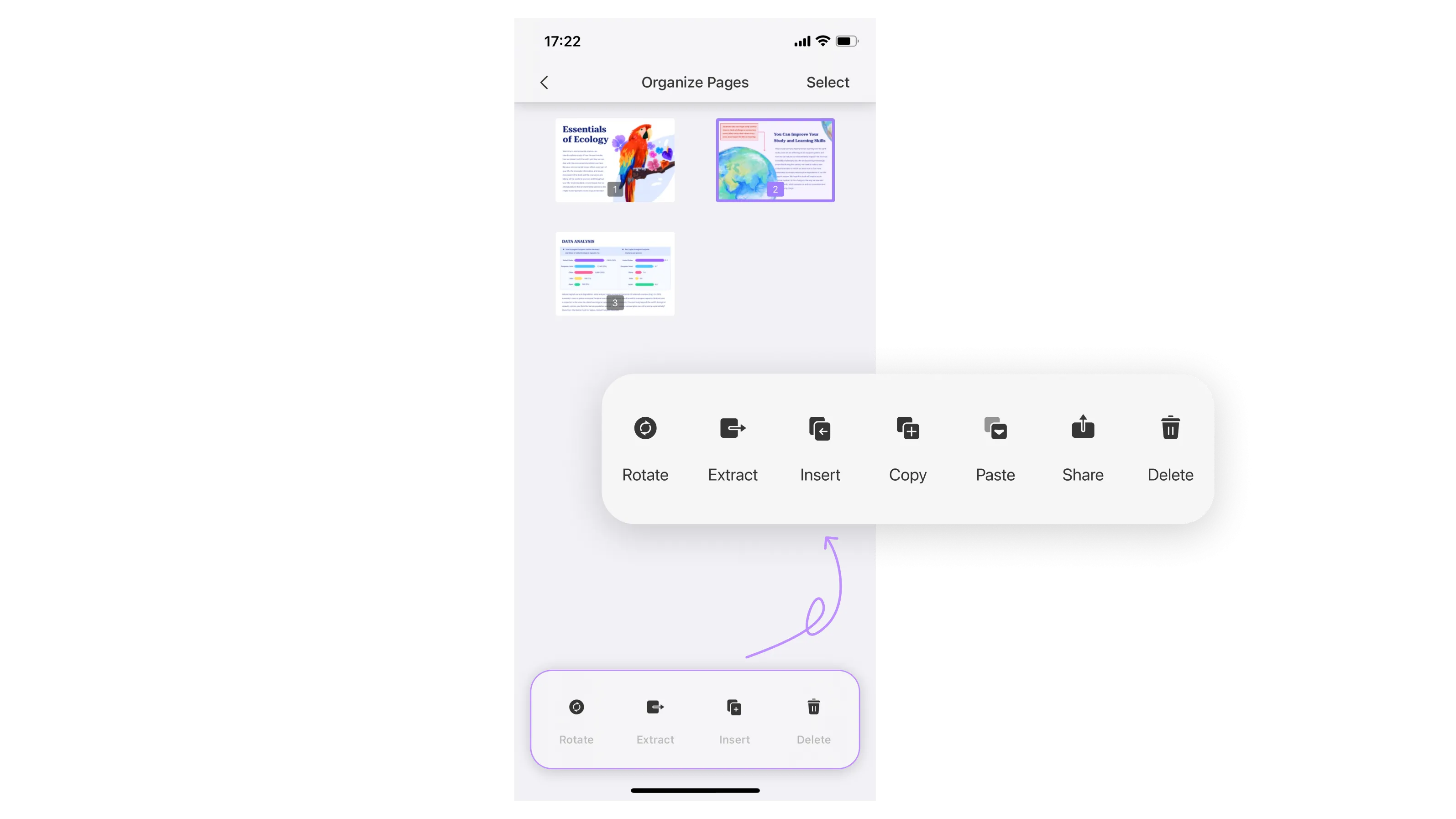Tap Delete in the bottom action bar
The height and width of the screenshot is (819, 1456).
(814, 718)
